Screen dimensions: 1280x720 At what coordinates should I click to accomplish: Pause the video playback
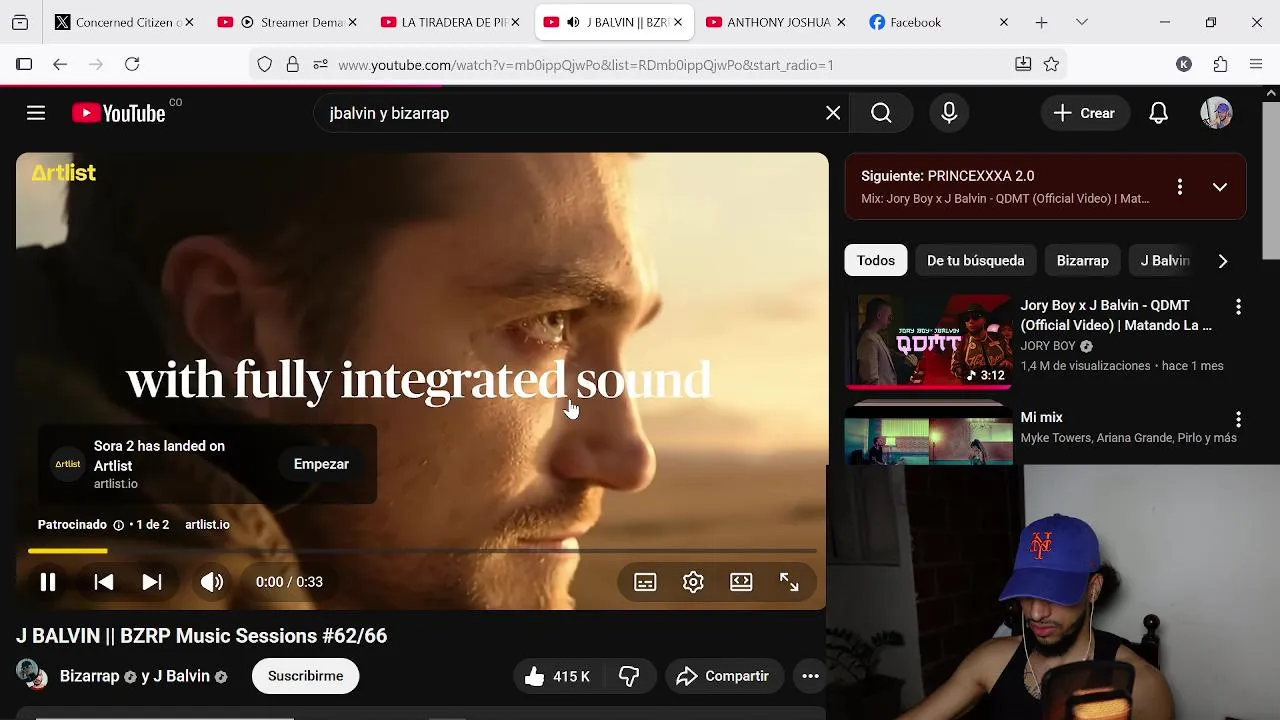(47, 582)
